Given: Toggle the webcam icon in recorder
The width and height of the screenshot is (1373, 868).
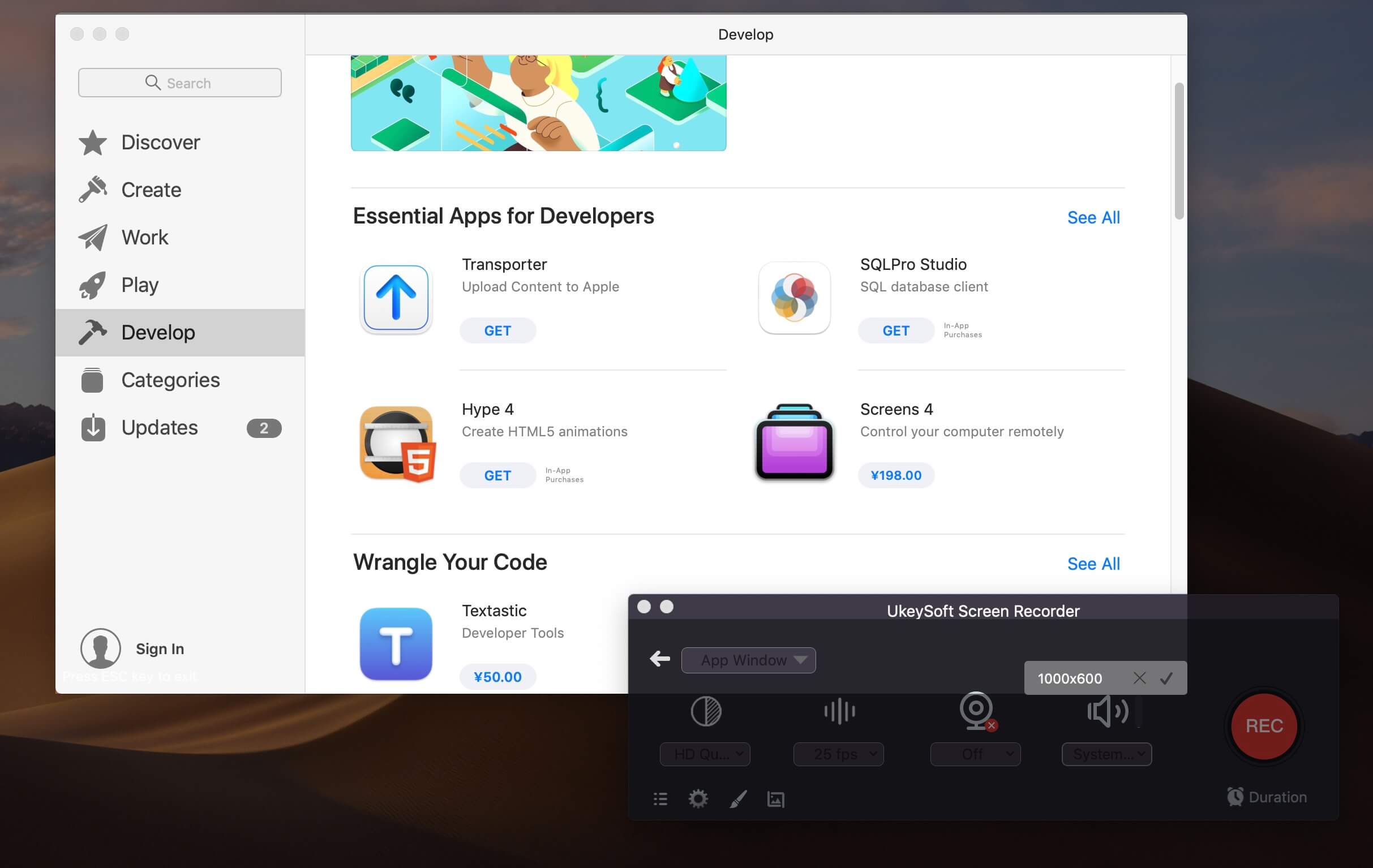Looking at the screenshot, I should point(977,711).
